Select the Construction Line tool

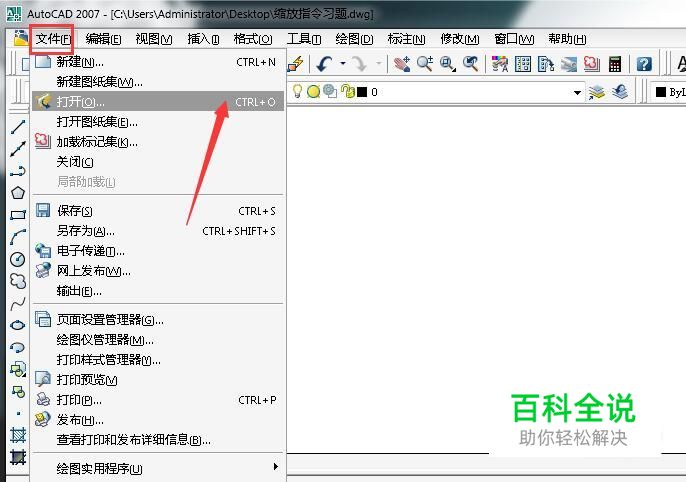tap(18, 149)
